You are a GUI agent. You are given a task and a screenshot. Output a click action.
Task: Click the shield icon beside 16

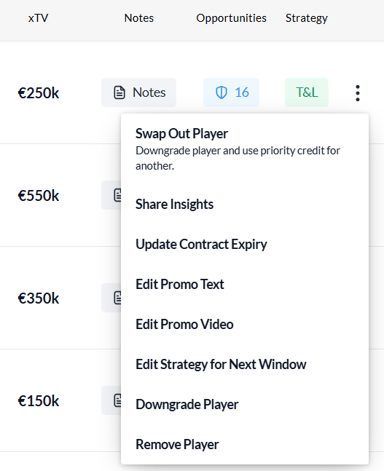coord(221,93)
